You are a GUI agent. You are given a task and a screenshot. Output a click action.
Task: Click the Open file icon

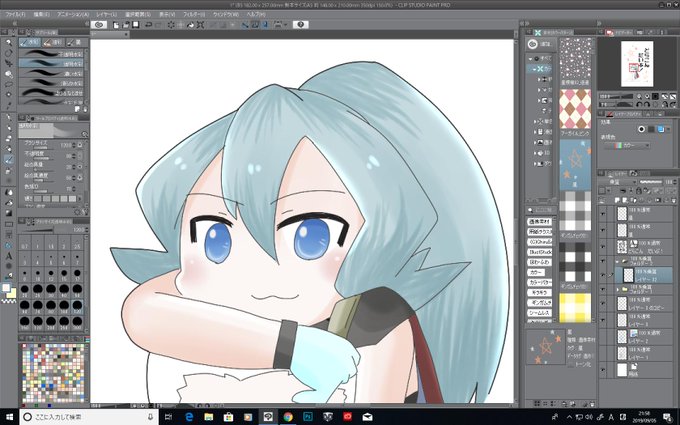pos(126,25)
